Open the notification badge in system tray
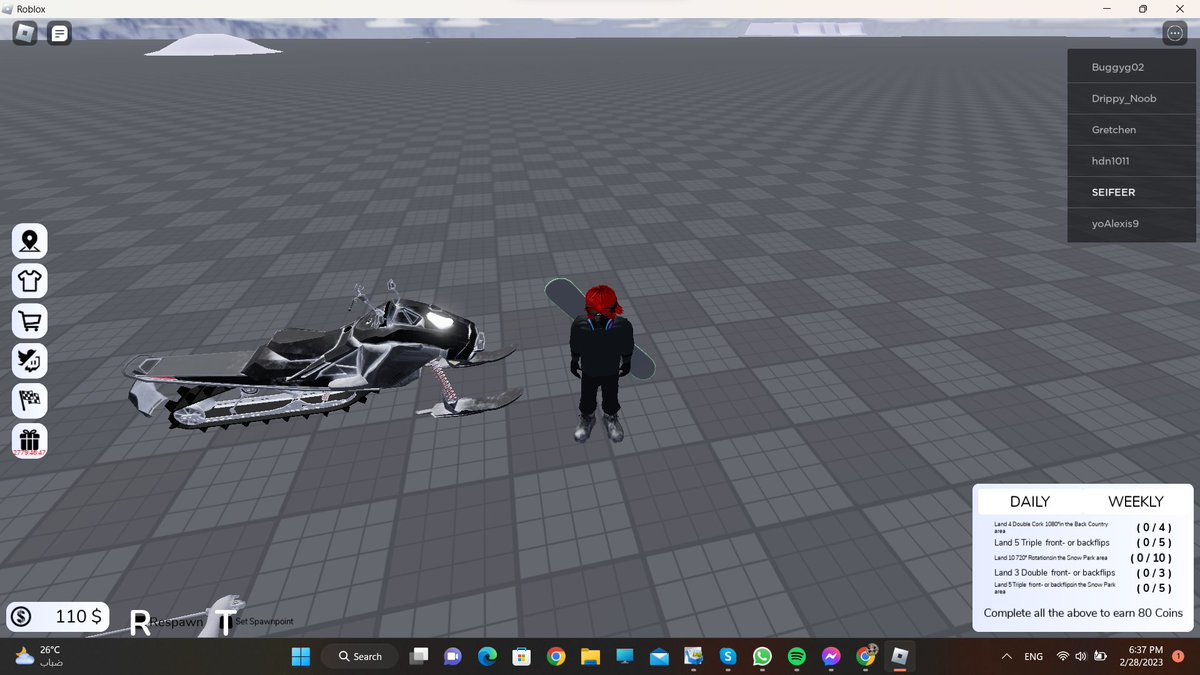Image resolution: width=1200 pixels, height=675 pixels. (1178, 656)
